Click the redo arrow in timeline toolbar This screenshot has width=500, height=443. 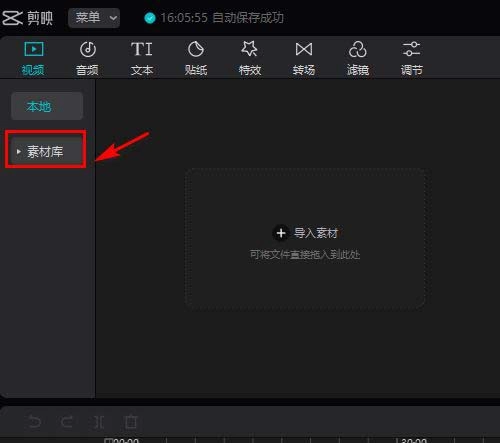67,422
